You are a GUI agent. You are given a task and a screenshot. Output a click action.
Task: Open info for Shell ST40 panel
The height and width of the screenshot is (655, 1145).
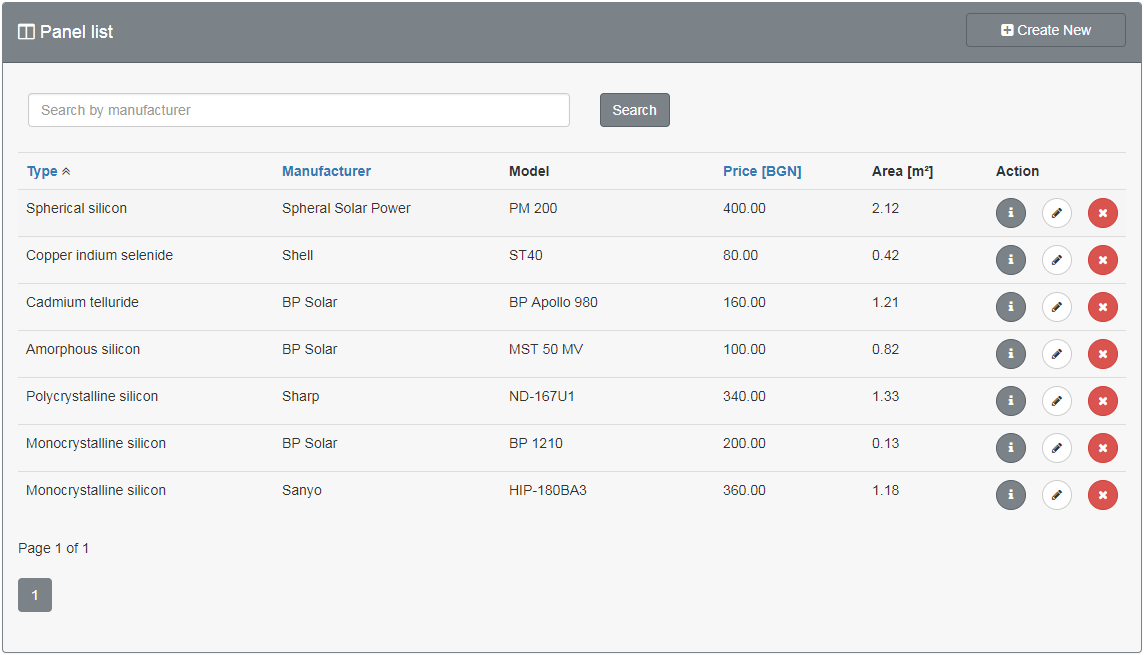click(x=1011, y=260)
